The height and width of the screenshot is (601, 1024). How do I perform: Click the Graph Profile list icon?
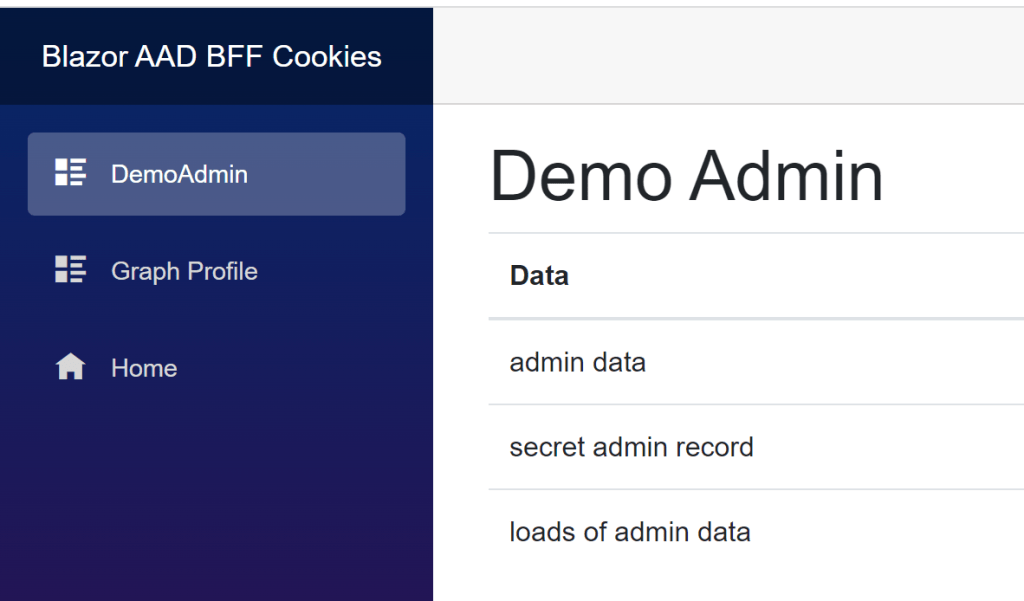(x=70, y=270)
